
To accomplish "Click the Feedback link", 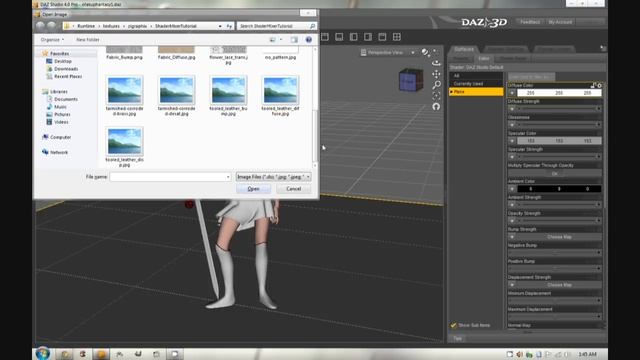I will pos(530,22).
